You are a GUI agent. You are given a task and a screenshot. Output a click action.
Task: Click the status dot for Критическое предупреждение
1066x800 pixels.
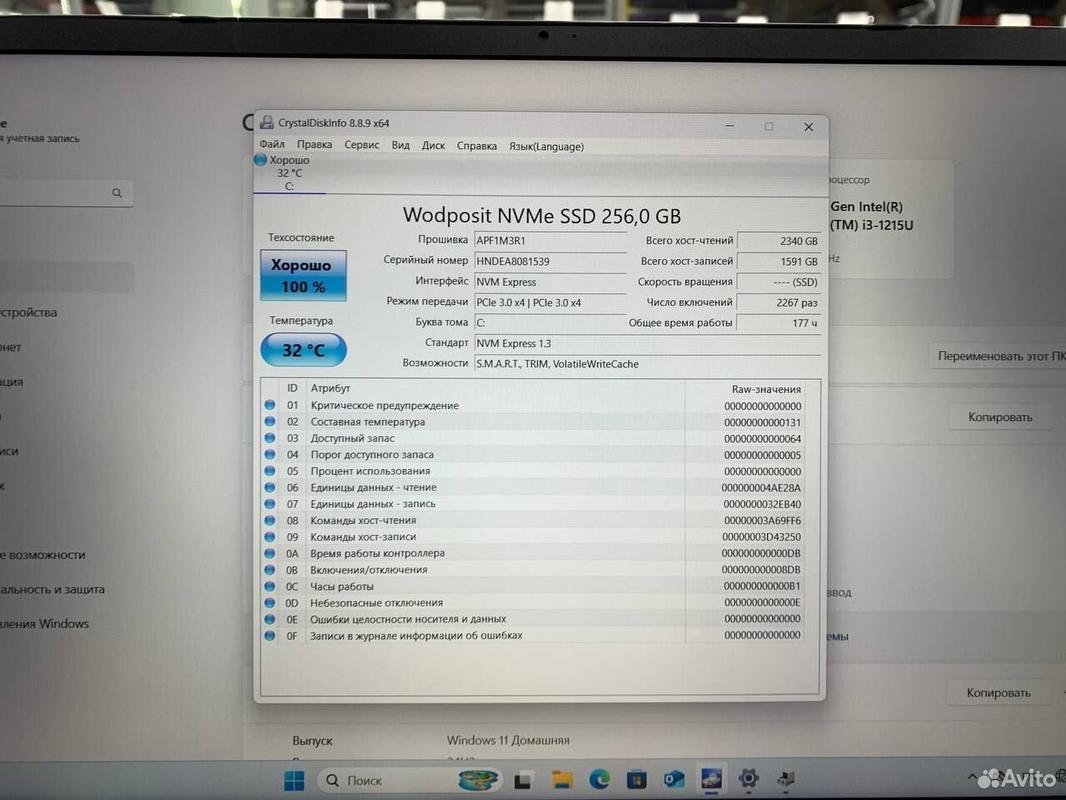pos(270,405)
